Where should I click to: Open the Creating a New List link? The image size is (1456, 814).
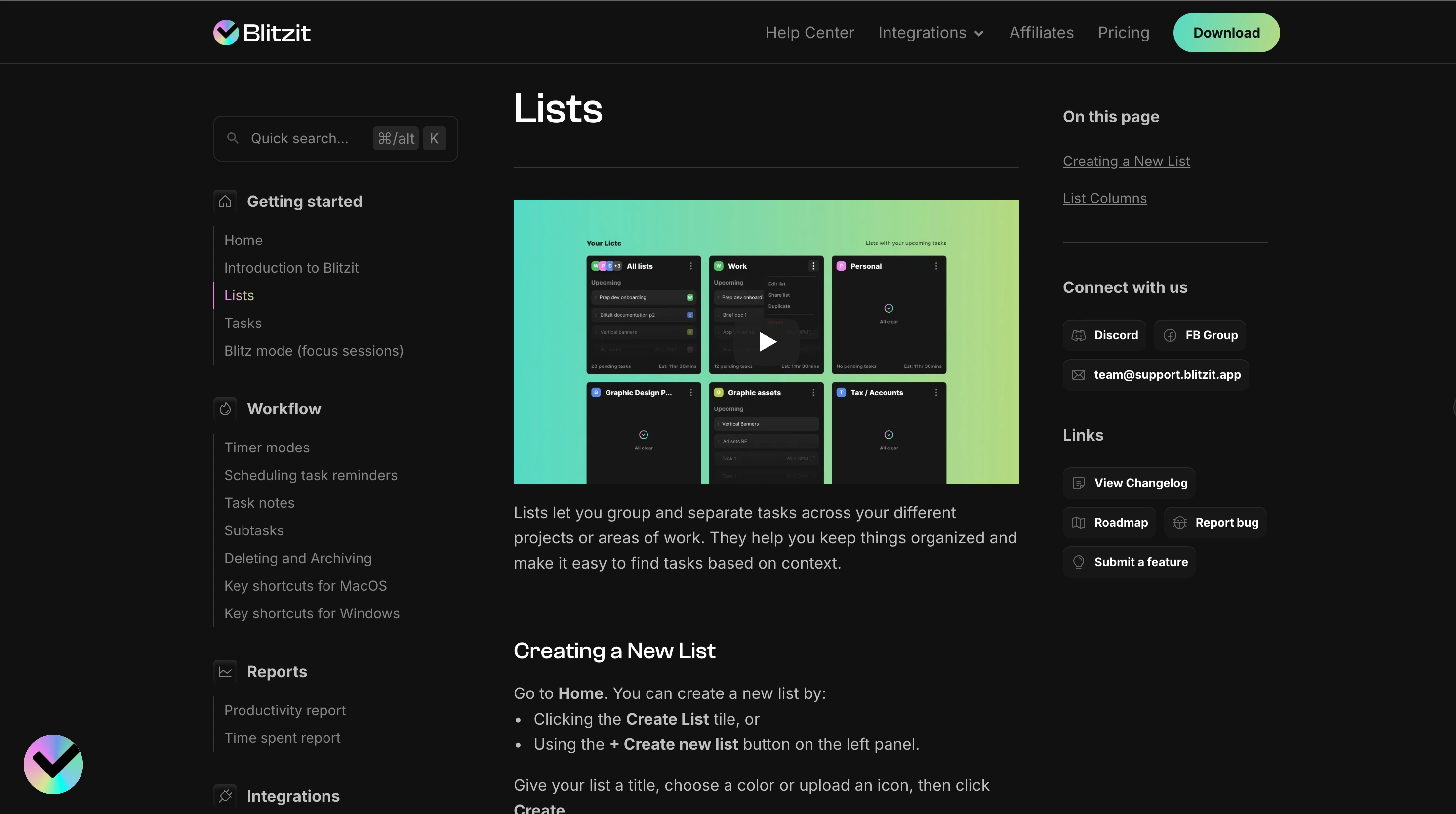click(1126, 161)
